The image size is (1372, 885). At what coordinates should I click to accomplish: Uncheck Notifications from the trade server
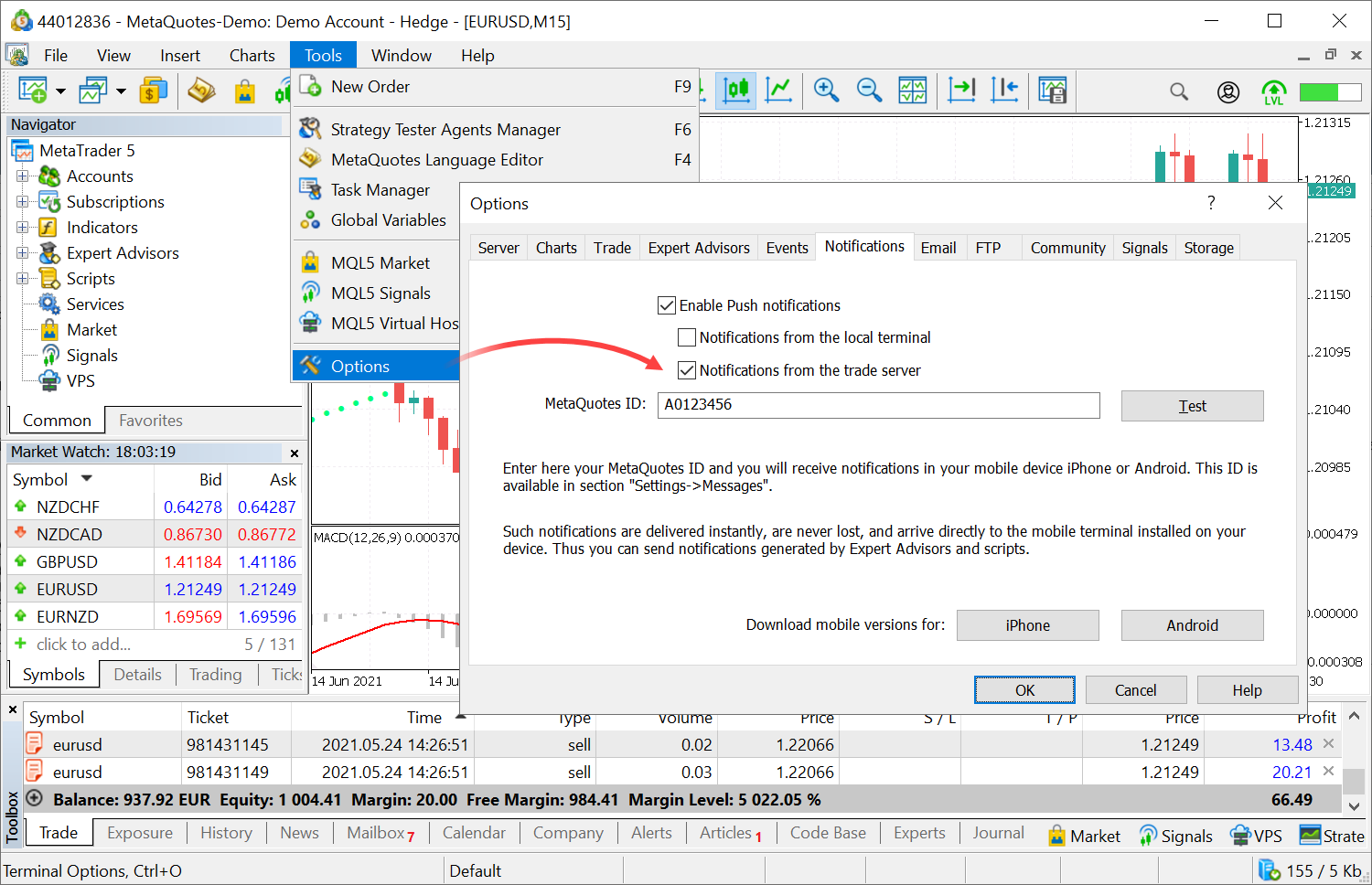(687, 370)
